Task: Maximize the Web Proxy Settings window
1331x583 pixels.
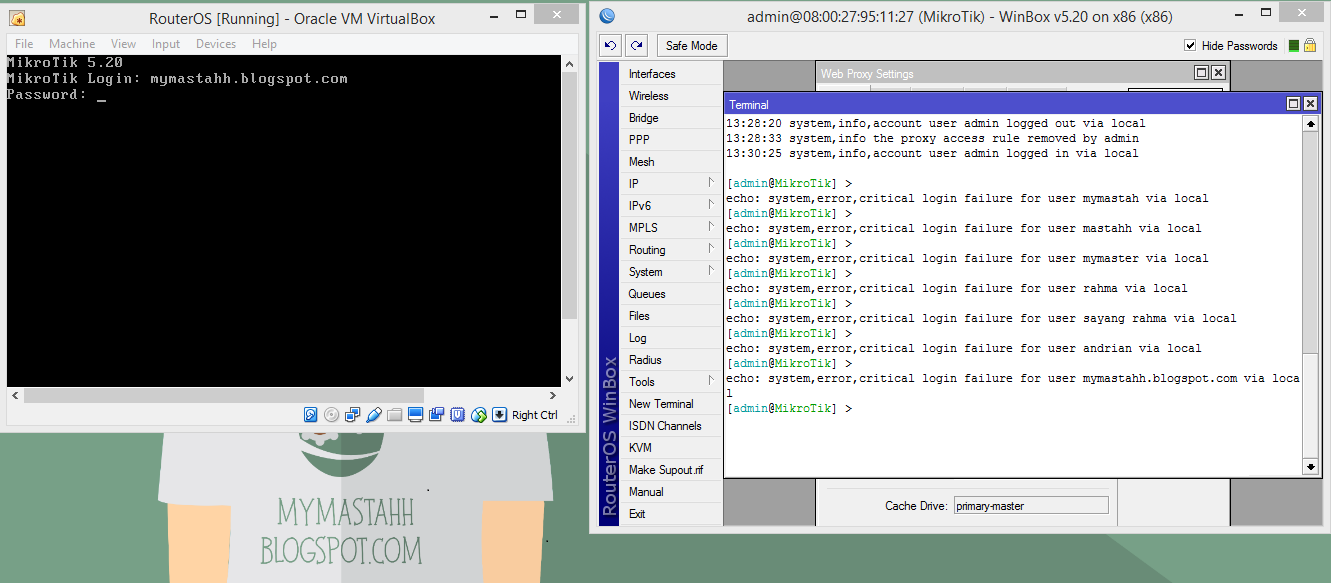Action: [x=1202, y=73]
